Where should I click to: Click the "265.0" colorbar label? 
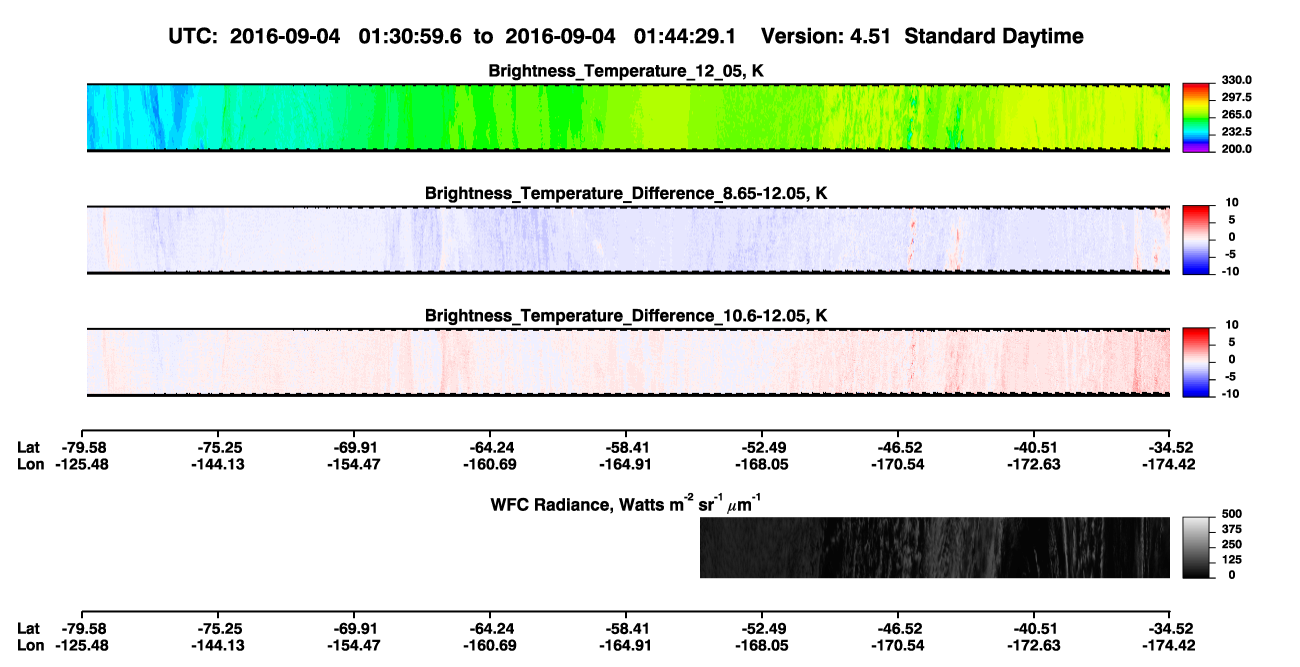pyautogui.click(x=1237, y=114)
